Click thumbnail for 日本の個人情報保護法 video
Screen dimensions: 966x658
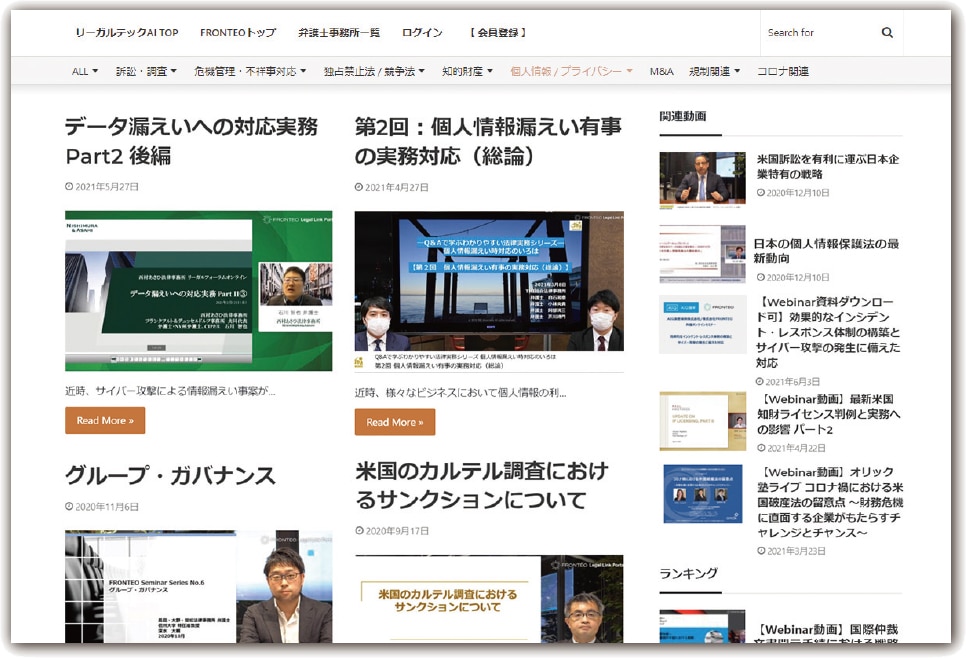[x=702, y=254]
